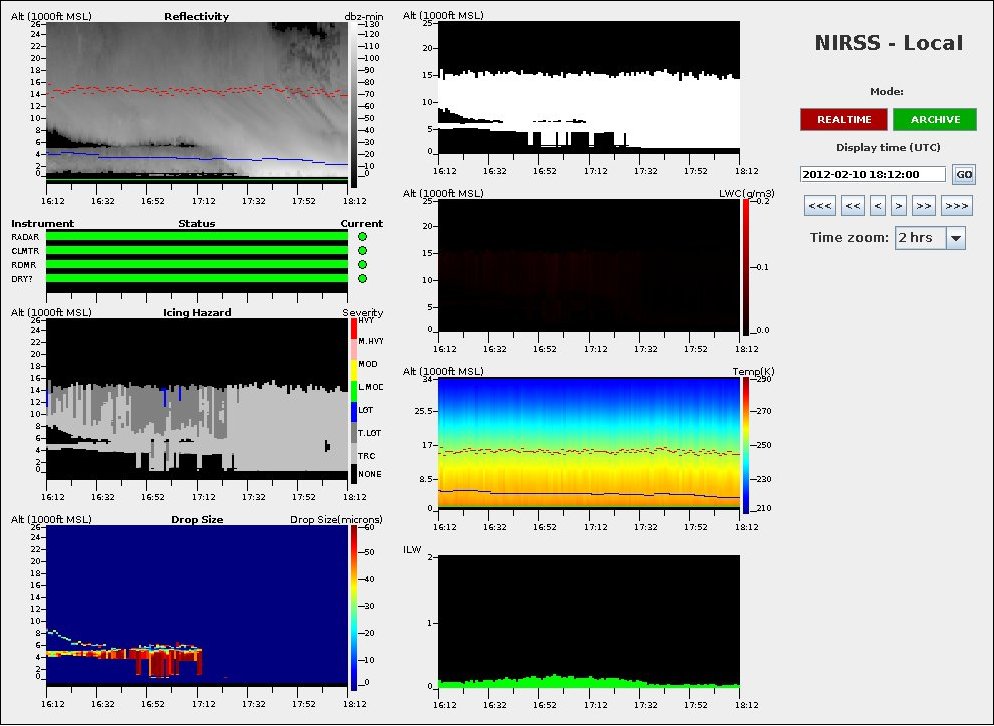The width and height of the screenshot is (994, 726).
Task: Click the RDMR current status indicator light
Action: (x=362, y=265)
